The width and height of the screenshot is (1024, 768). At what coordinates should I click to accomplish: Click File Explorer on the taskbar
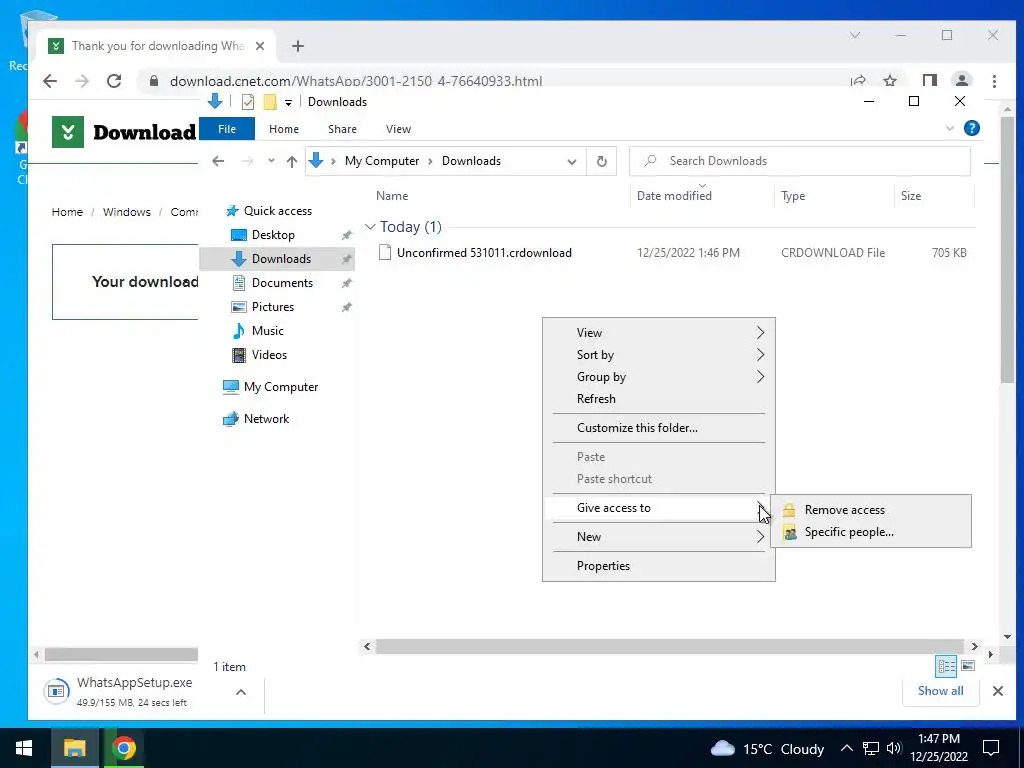pos(74,748)
